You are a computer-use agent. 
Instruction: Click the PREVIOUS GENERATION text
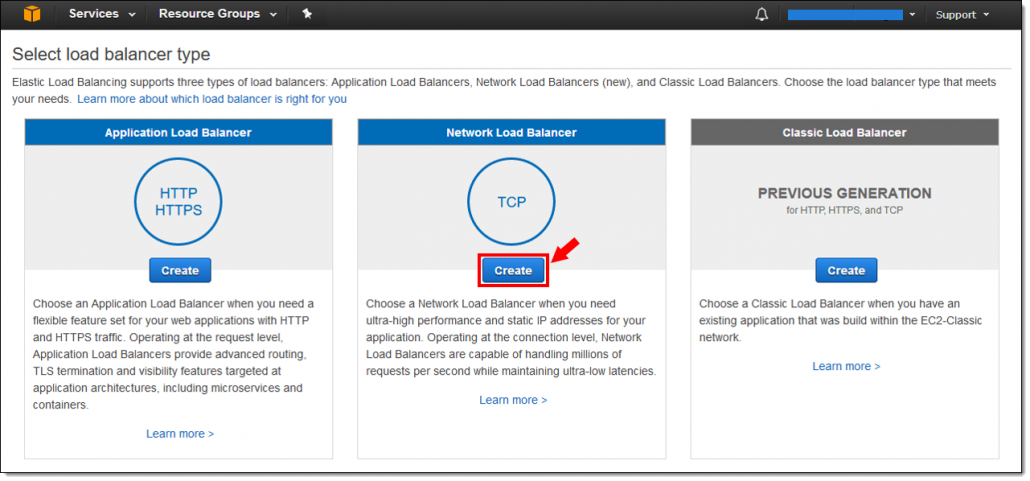point(845,193)
